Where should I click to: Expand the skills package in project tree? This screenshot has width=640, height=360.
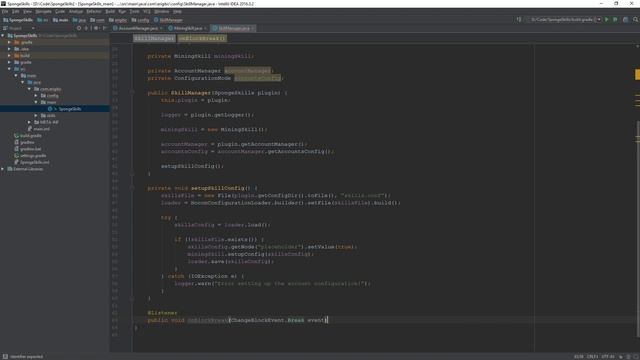point(36,116)
